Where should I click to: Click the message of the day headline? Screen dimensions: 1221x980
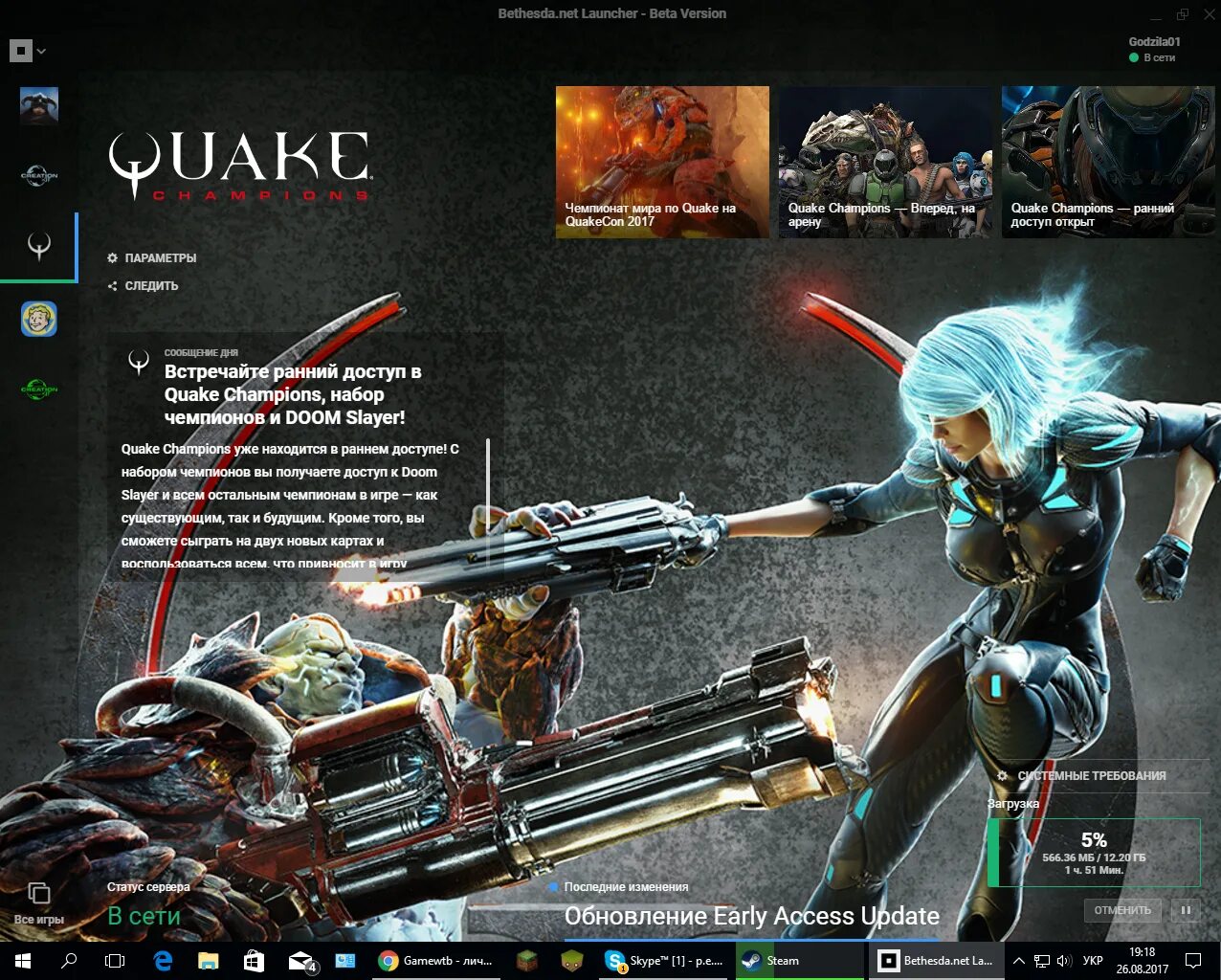point(293,394)
